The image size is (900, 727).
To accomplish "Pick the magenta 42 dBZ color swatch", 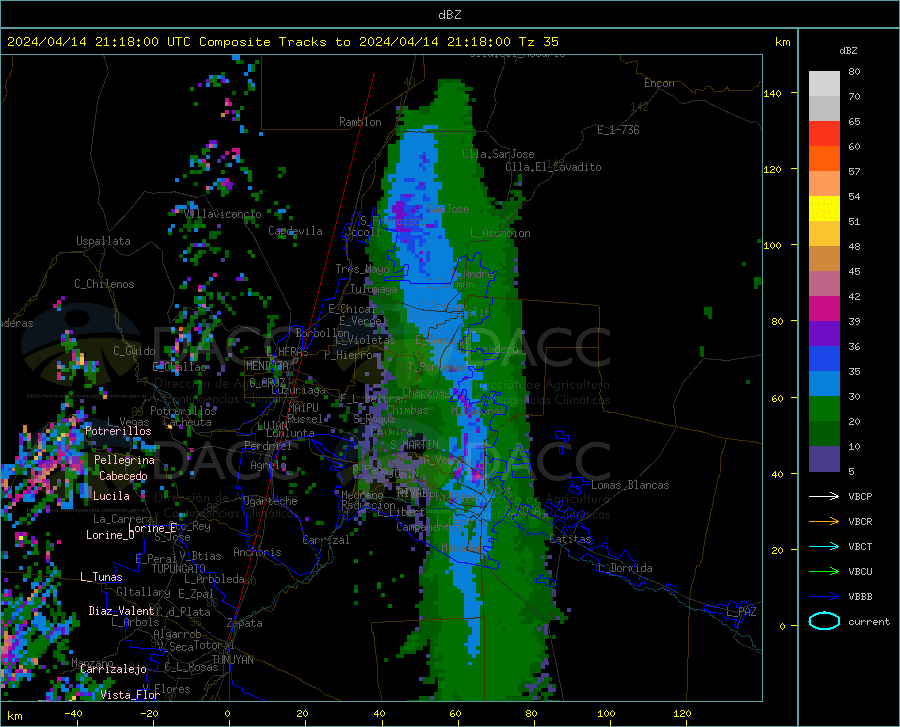I will click(824, 309).
